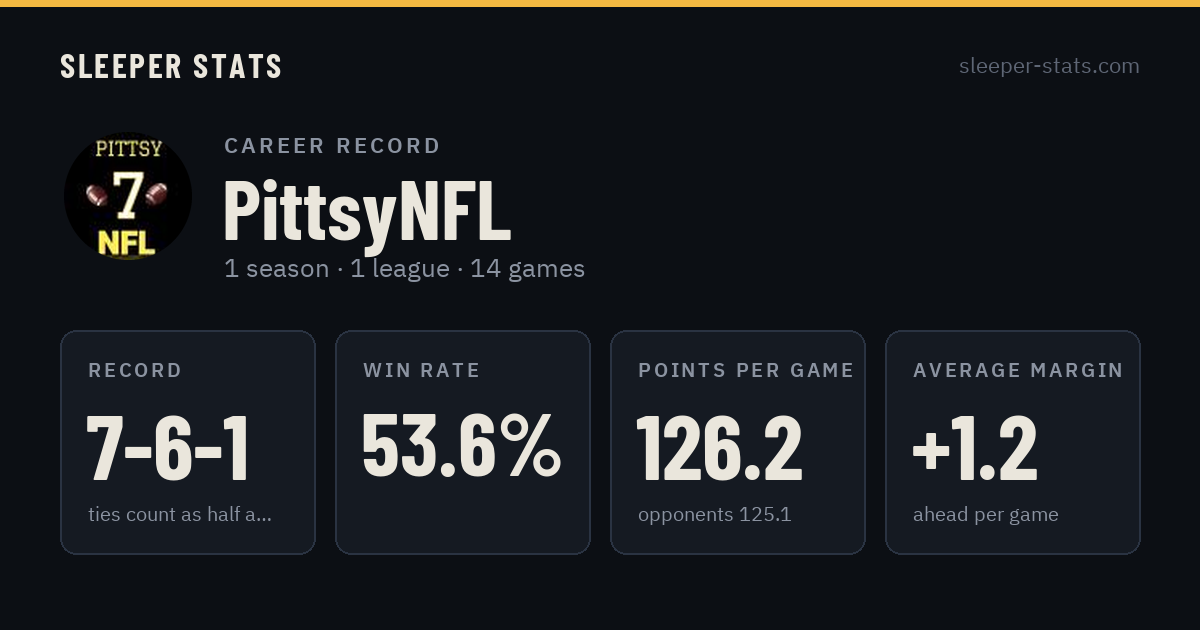Open the Record stat card
1200x630 pixels.
pyautogui.click(x=188, y=442)
